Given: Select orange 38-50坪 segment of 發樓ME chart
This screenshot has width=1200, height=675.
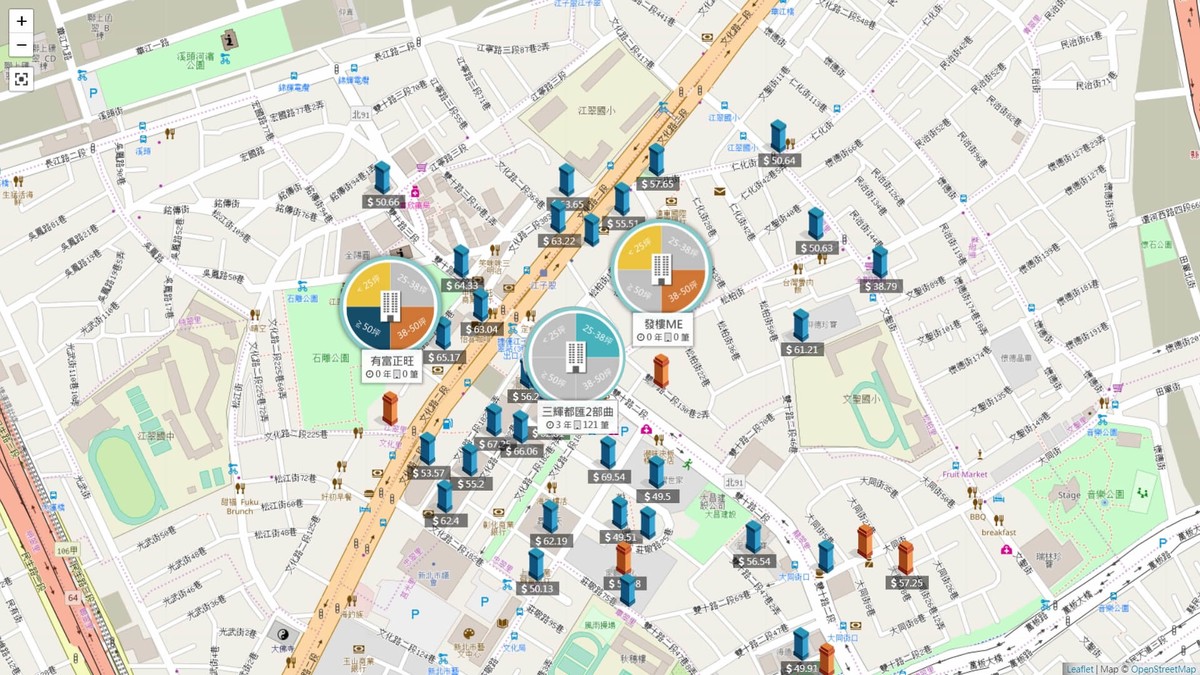Looking at the screenshot, I should click(x=686, y=291).
